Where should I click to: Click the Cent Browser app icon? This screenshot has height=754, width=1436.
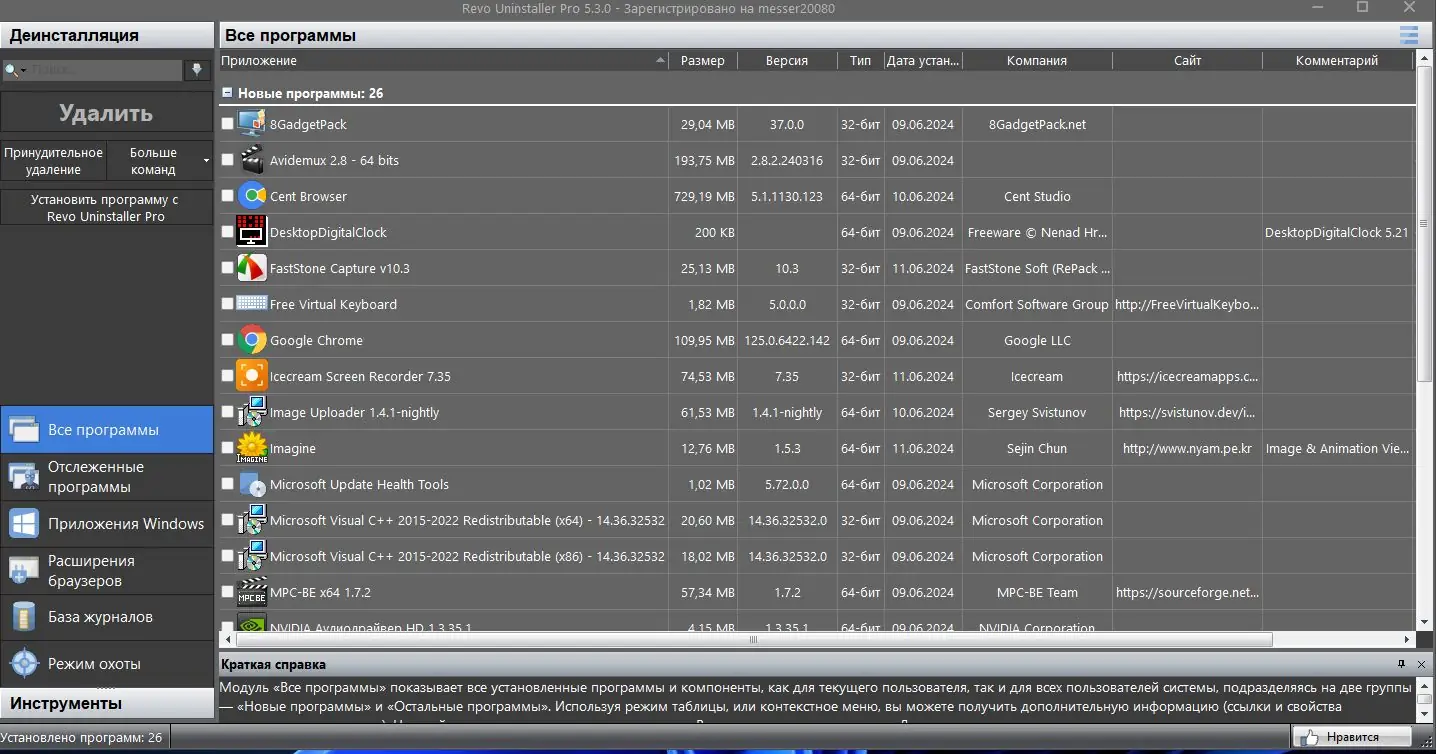pos(251,196)
